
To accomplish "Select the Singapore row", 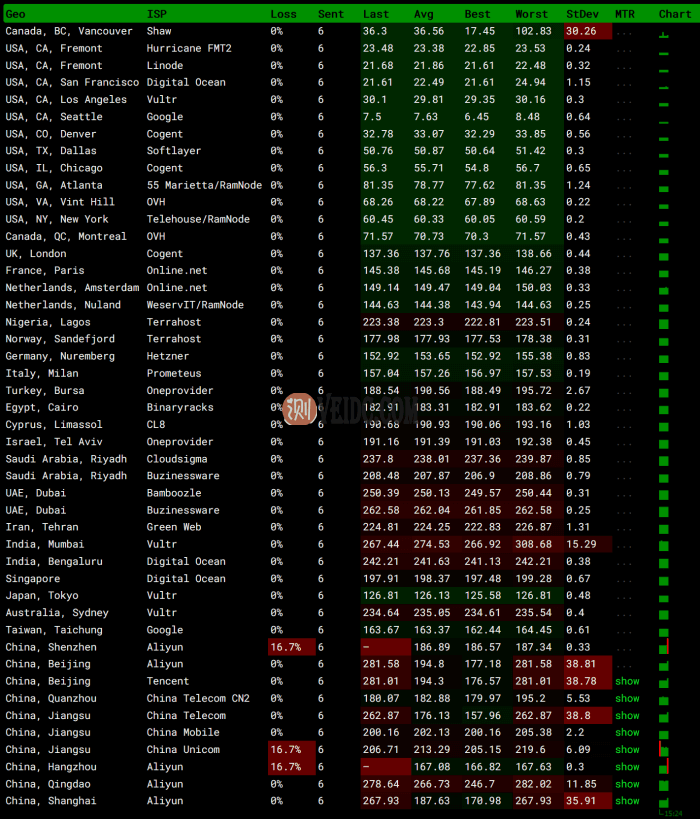I will point(350,579).
